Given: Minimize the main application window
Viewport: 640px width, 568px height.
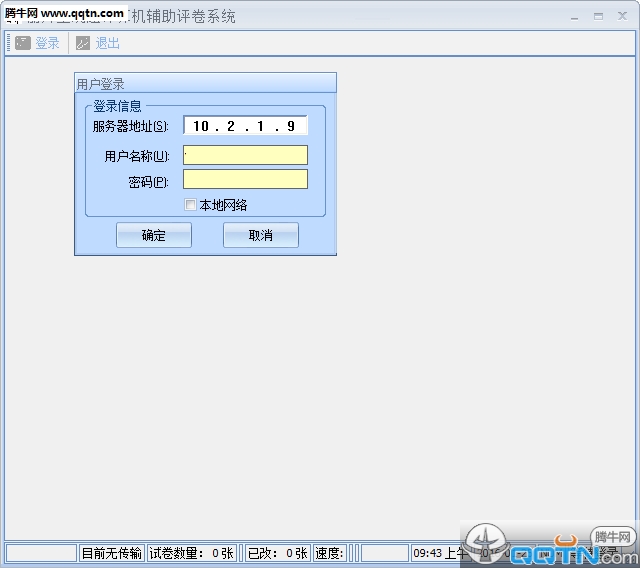Looking at the screenshot, I should click(x=575, y=17).
